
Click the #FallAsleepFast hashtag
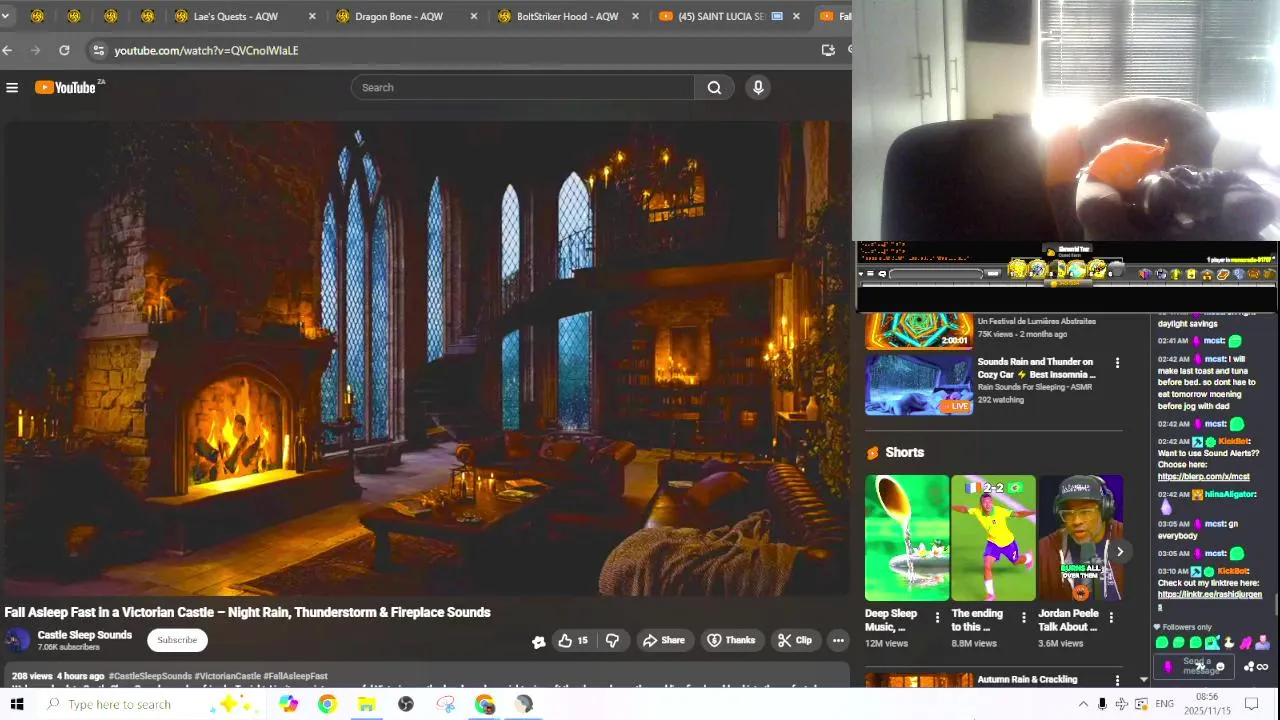tap(295, 677)
